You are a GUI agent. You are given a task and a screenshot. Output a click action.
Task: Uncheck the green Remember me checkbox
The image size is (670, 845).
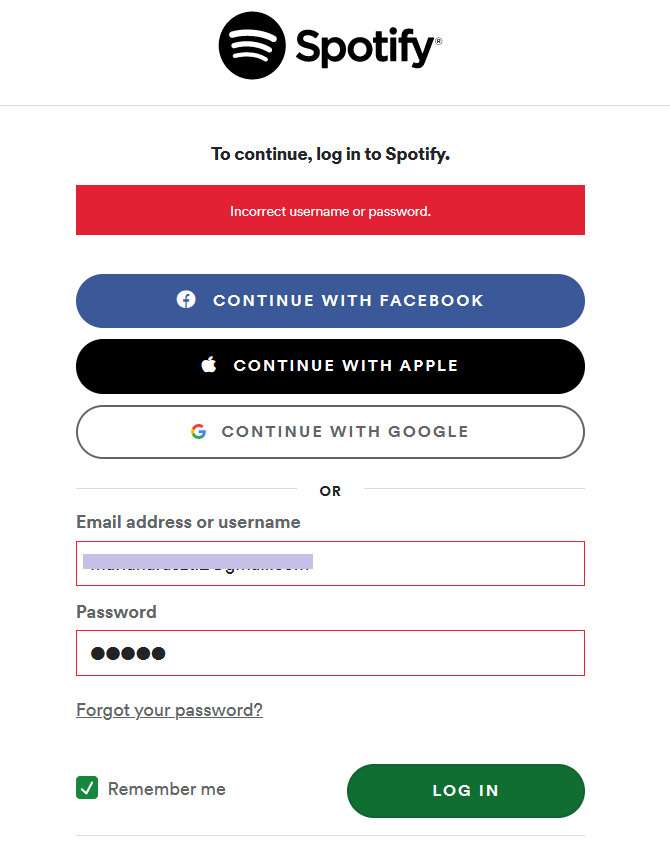[87, 788]
